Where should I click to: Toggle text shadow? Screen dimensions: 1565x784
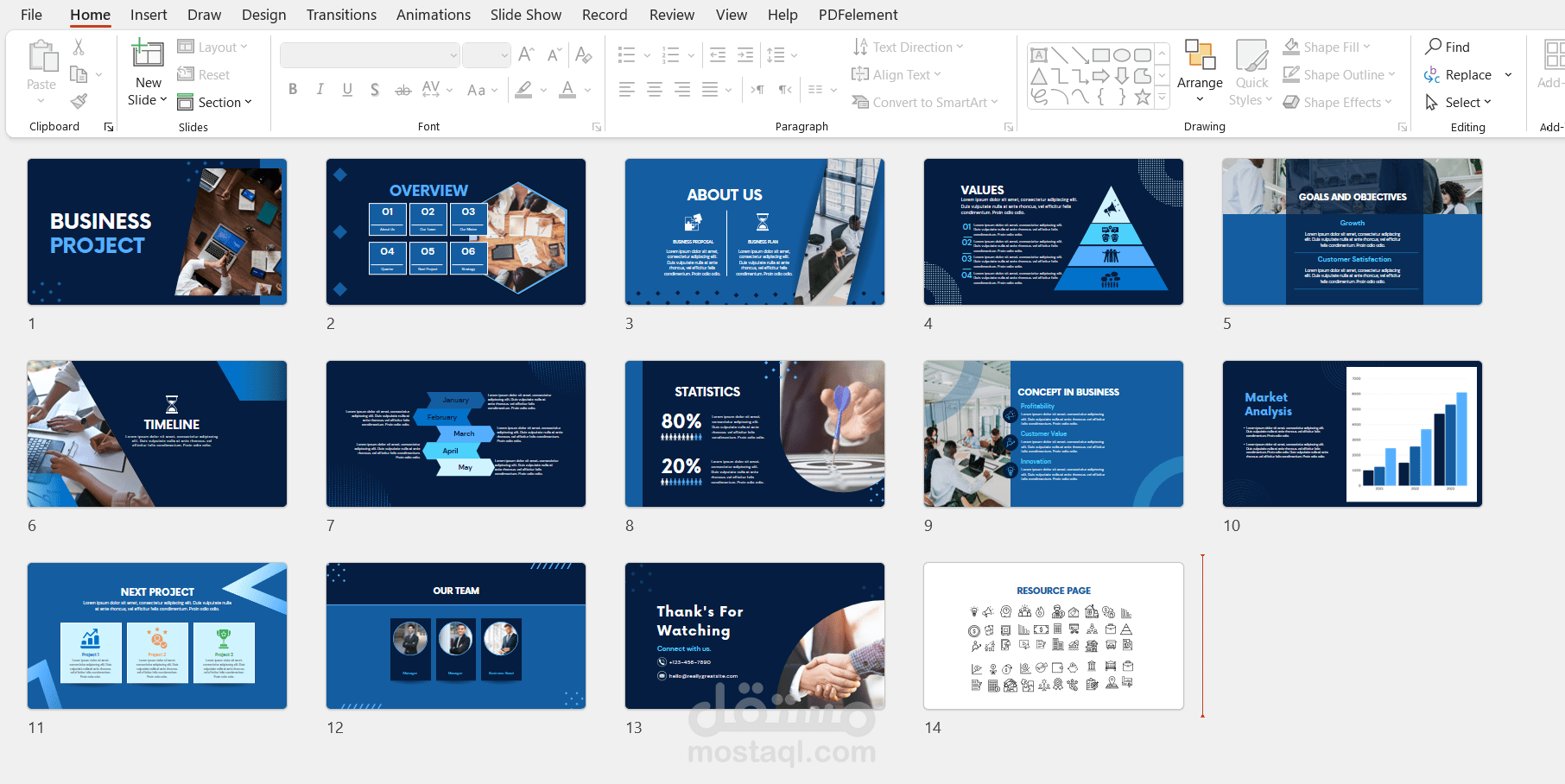click(375, 89)
